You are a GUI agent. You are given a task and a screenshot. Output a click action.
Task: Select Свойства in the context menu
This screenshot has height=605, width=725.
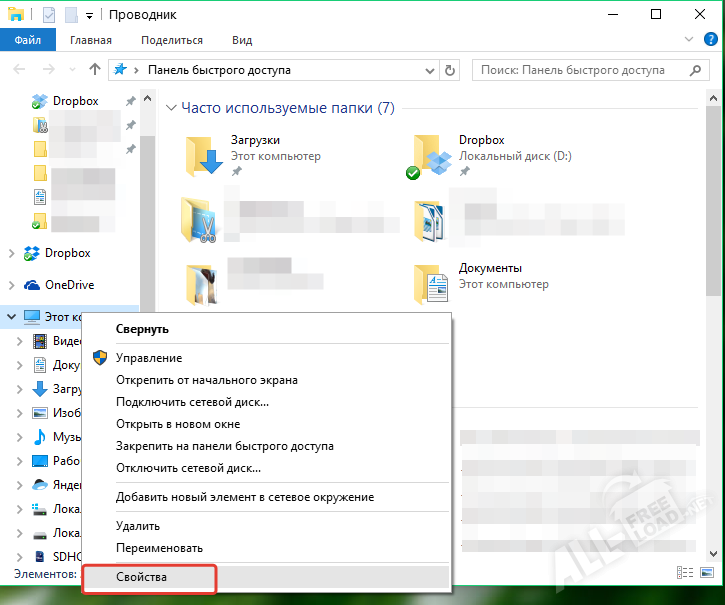[141, 578]
